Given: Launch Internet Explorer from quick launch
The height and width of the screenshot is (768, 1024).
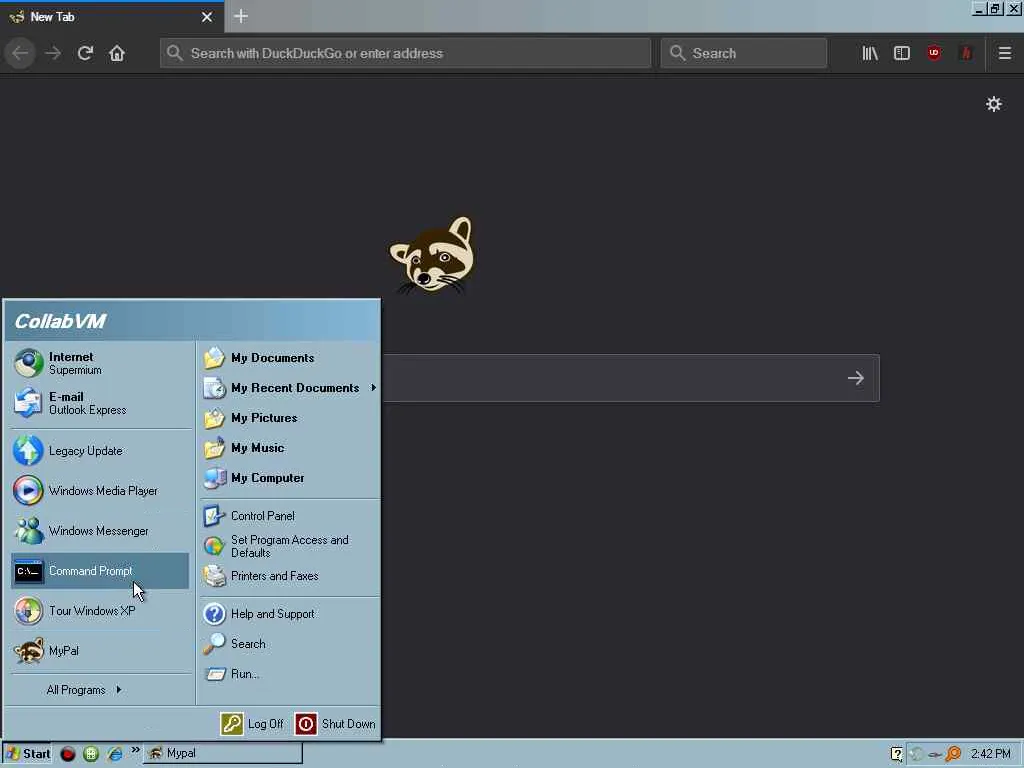Looking at the screenshot, I should click(114, 754).
